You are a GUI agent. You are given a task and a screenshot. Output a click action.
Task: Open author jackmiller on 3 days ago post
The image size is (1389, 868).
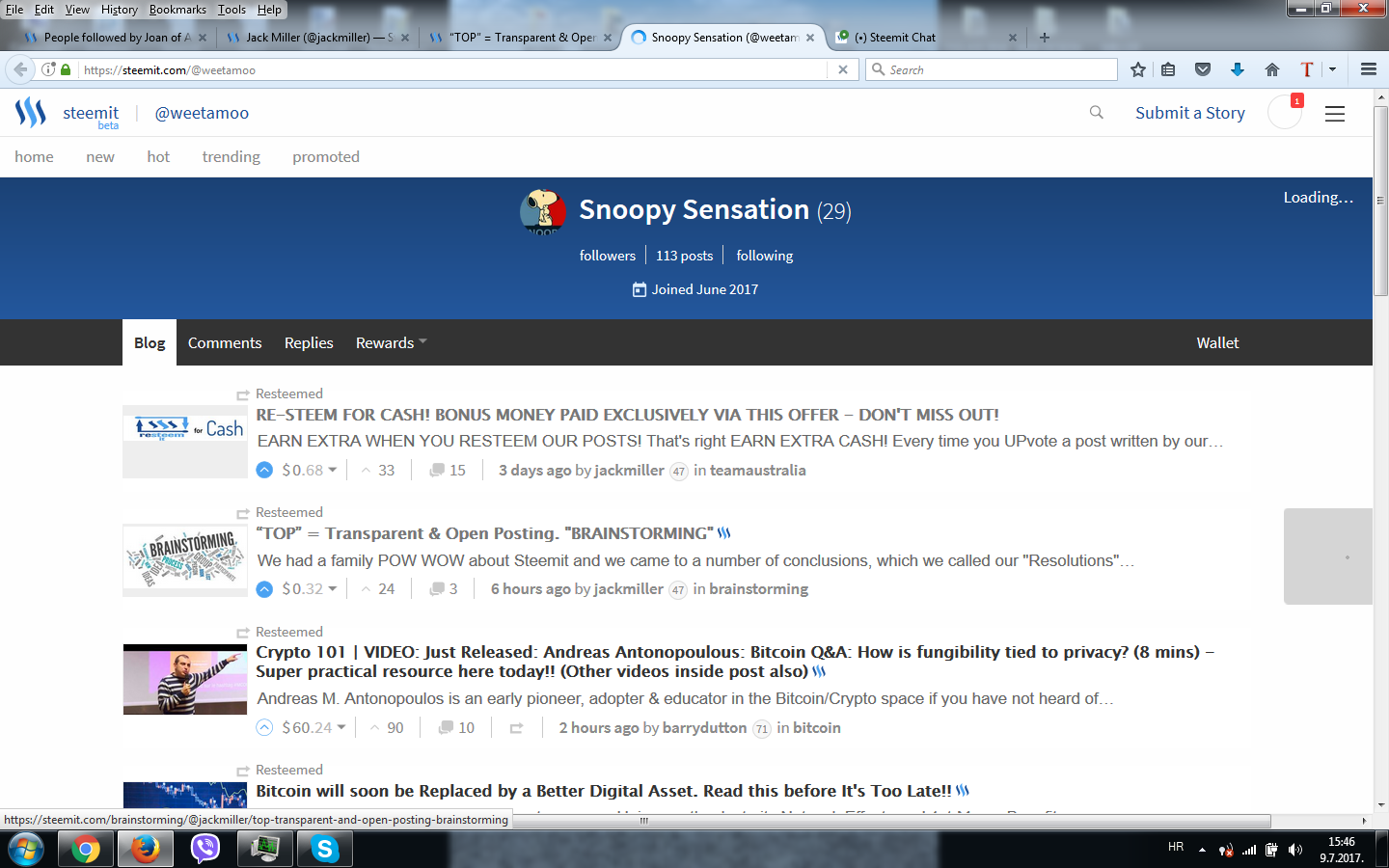pyautogui.click(x=629, y=470)
